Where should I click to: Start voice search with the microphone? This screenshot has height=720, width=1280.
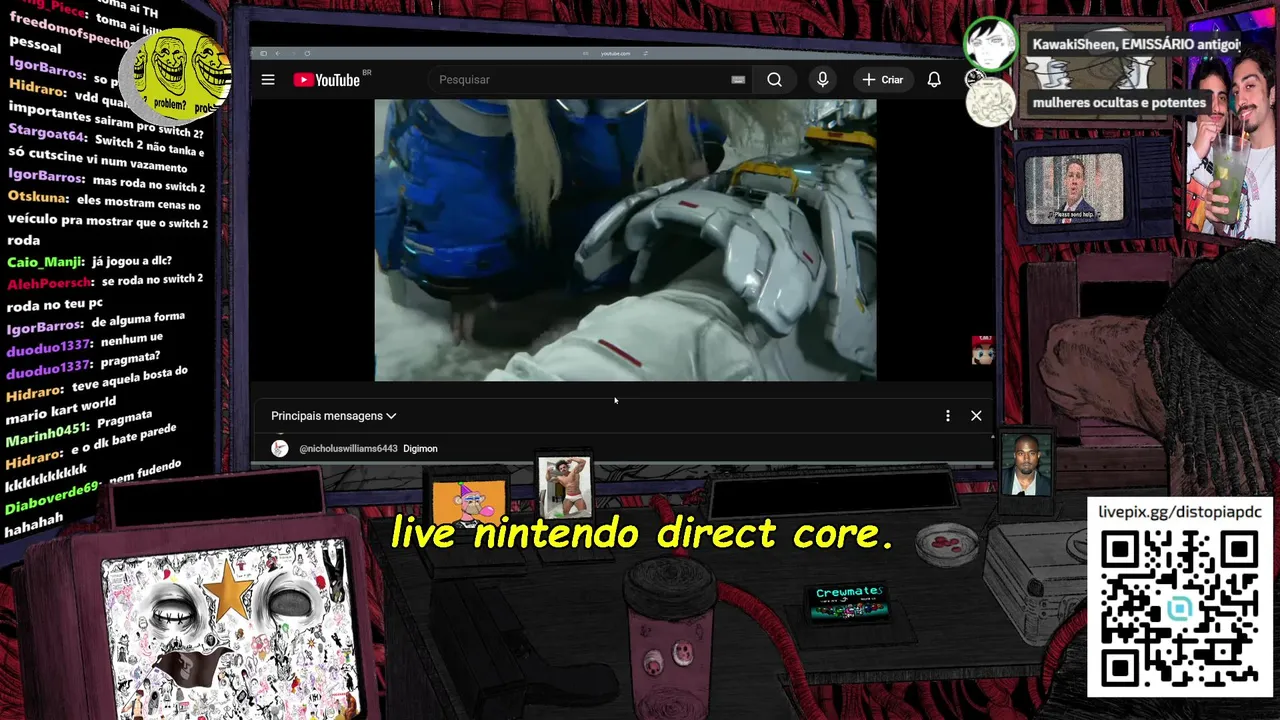[822, 80]
